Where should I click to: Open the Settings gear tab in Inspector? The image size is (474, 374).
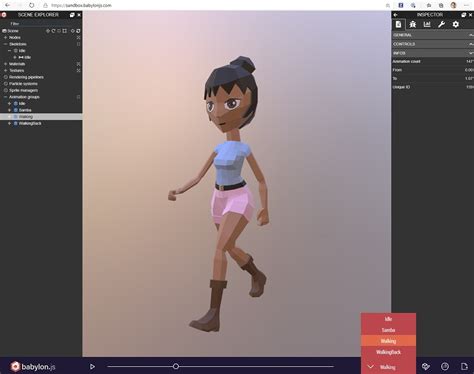click(456, 24)
